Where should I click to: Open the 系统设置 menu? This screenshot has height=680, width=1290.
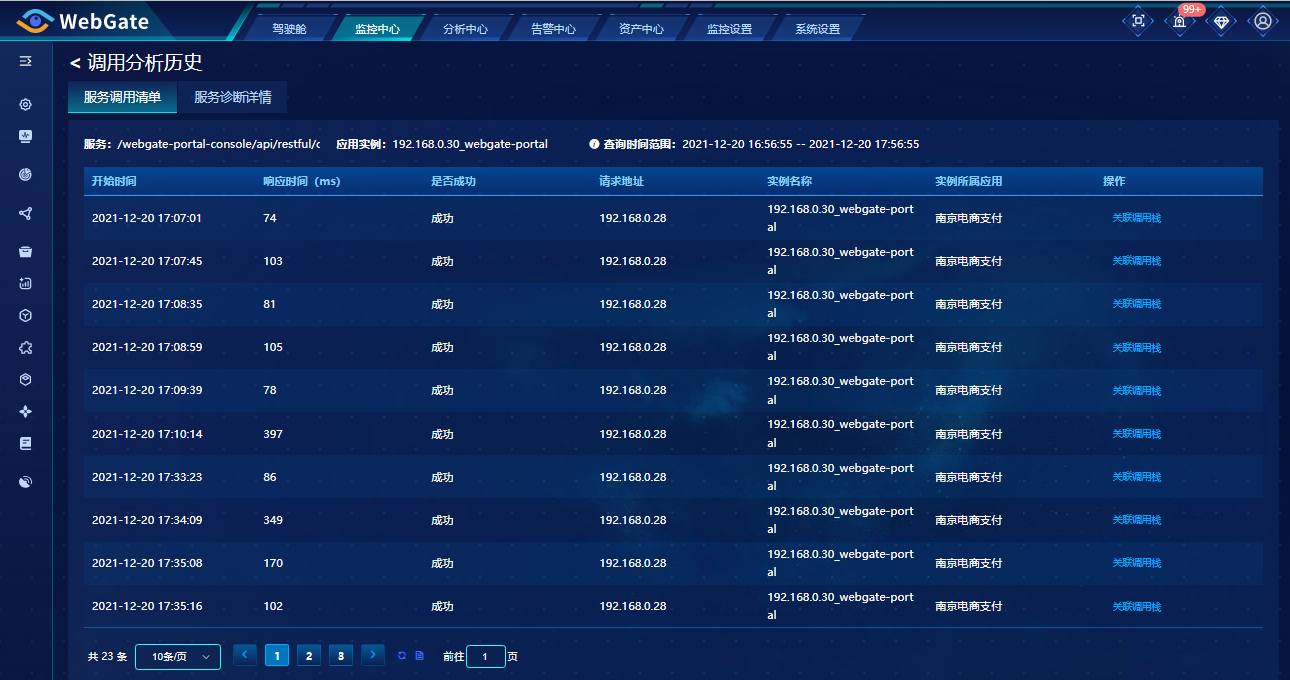click(817, 29)
